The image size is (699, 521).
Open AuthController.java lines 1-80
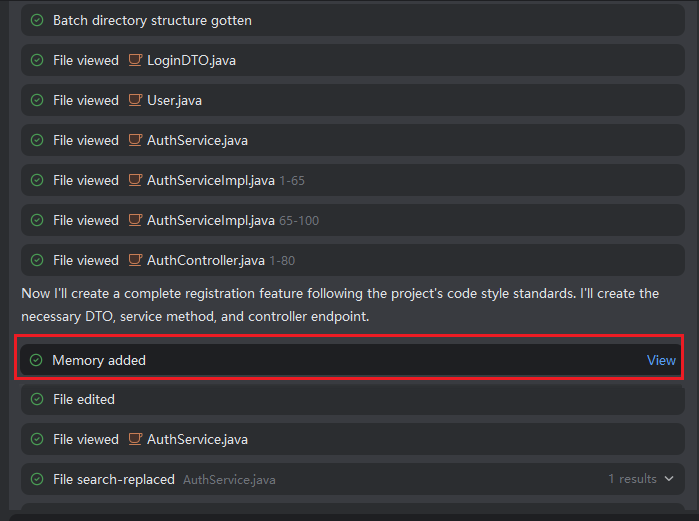[x=206, y=260]
